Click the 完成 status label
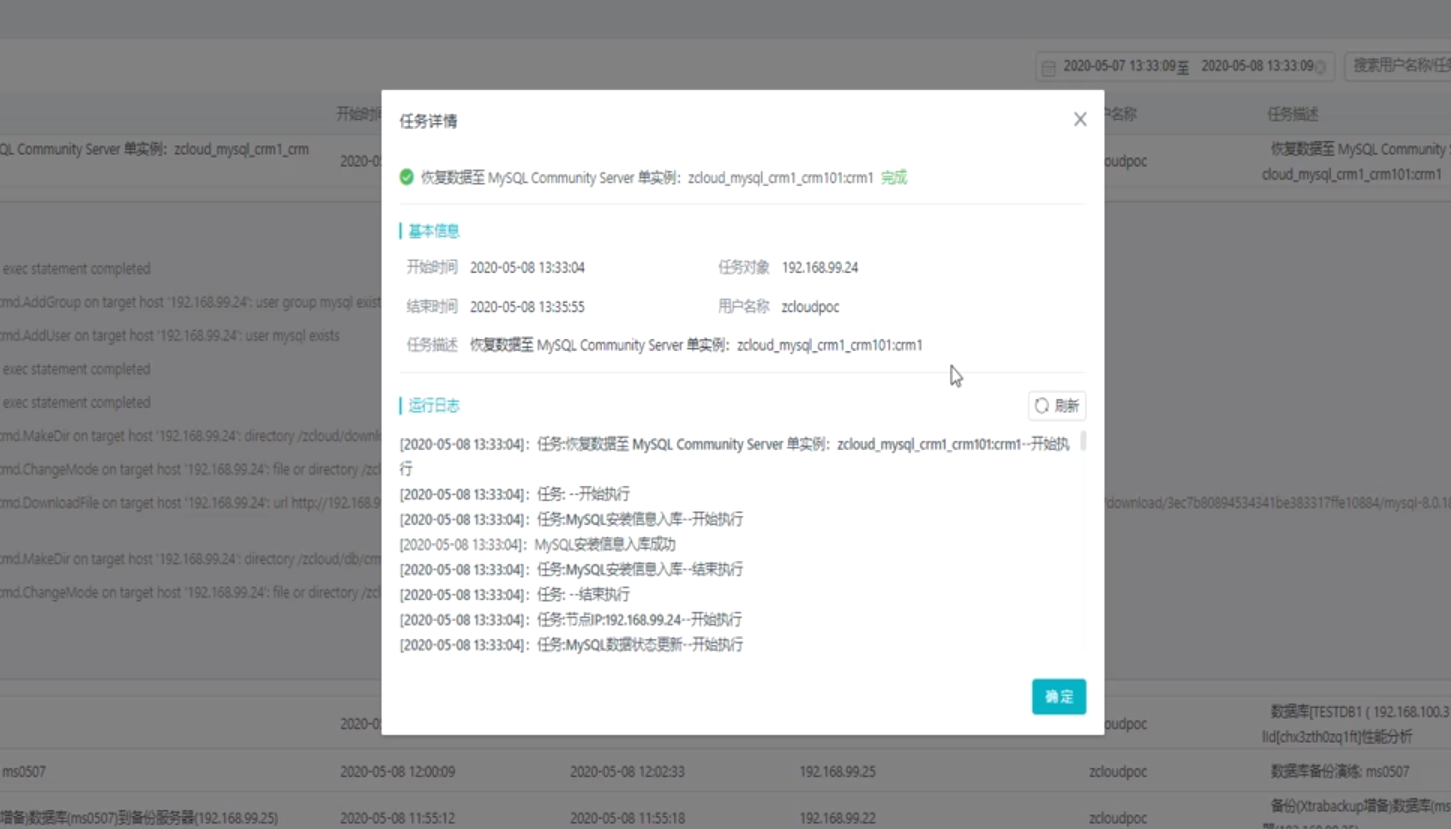This screenshot has height=829, width=1451. click(894, 178)
